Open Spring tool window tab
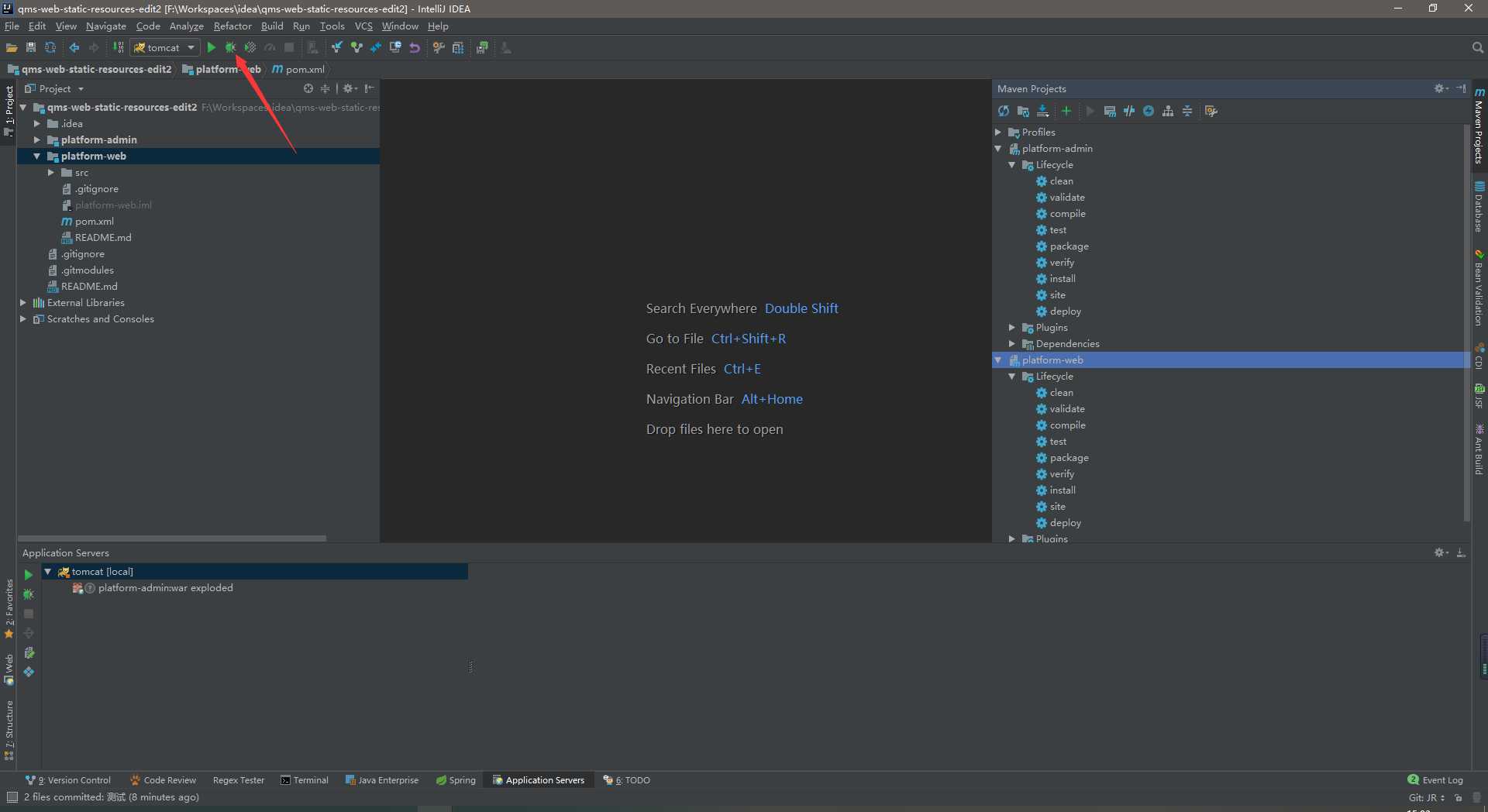The height and width of the screenshot is (812, 1488). [456, 780]
